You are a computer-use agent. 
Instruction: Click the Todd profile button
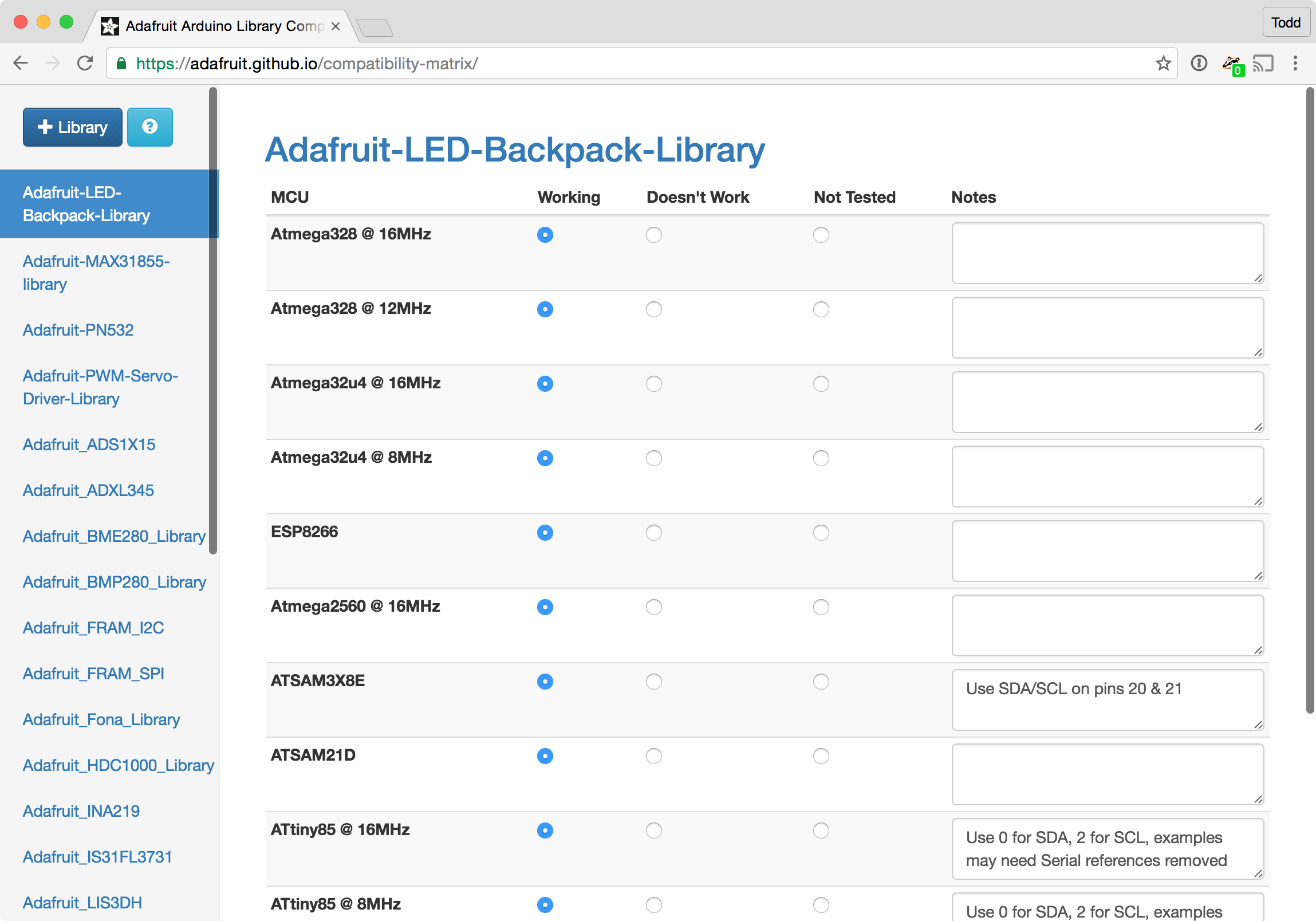pyautogui.click(x=1286, y=22)
